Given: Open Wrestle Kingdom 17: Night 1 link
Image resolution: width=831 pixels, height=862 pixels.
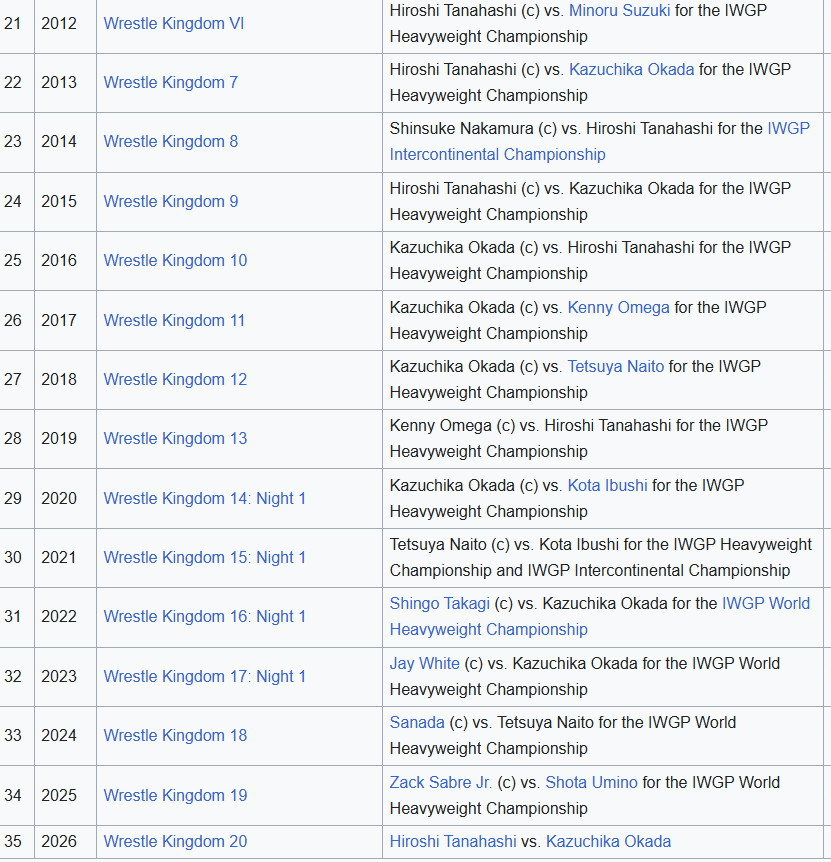Looking at the screenshot, I should [204, 677].
